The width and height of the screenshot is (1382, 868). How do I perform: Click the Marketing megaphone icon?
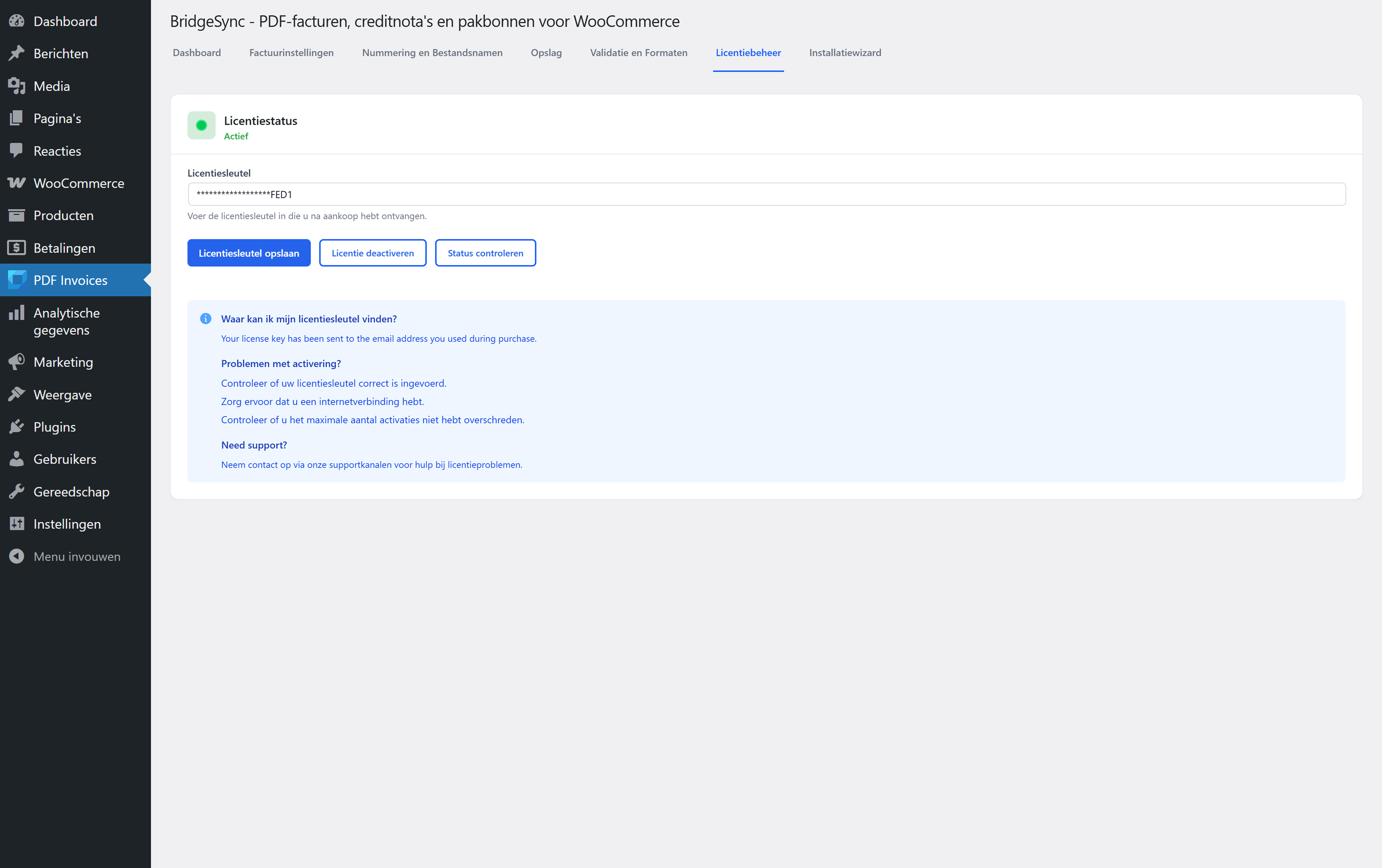click(x=17, y=362)
